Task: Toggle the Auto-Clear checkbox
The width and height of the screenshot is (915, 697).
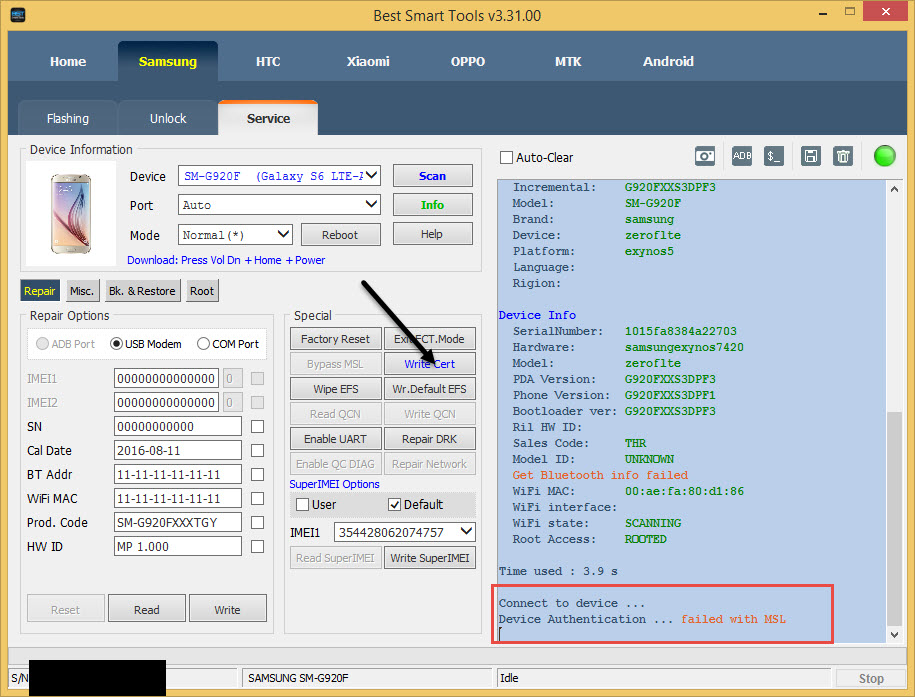Action: [x=507, y=158]
